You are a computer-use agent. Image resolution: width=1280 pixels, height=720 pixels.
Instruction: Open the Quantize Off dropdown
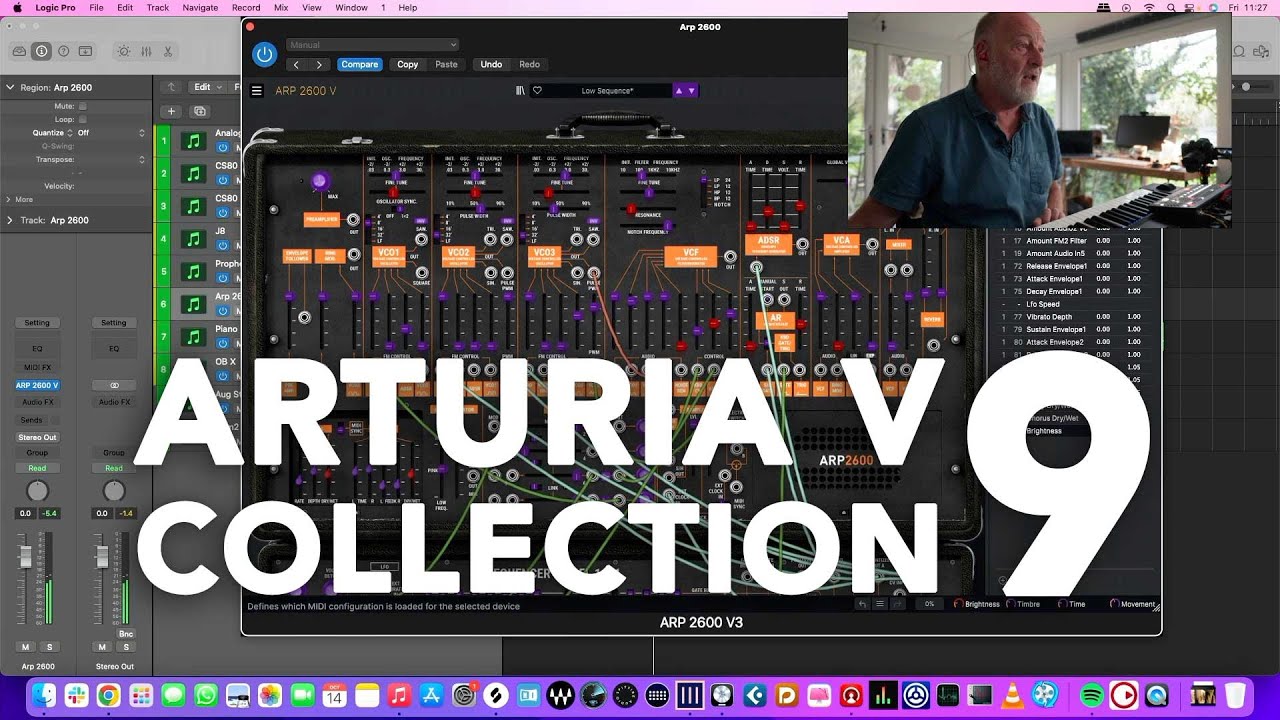[110, 132]
